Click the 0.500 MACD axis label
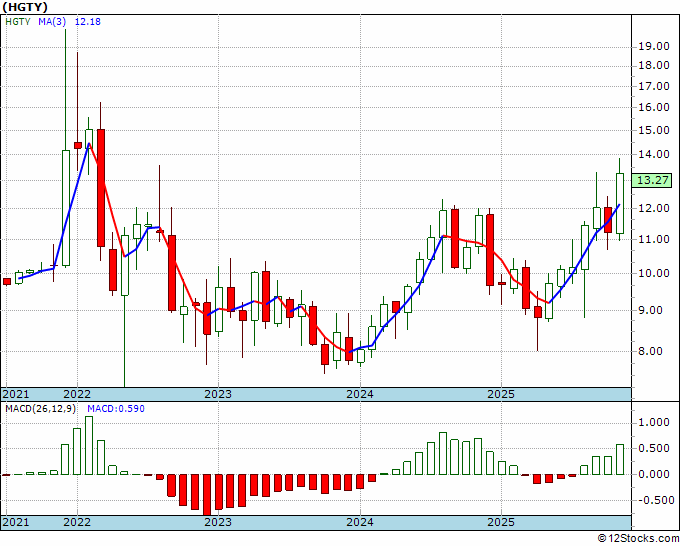Screen dimensions: 680x546 point(654,448)
